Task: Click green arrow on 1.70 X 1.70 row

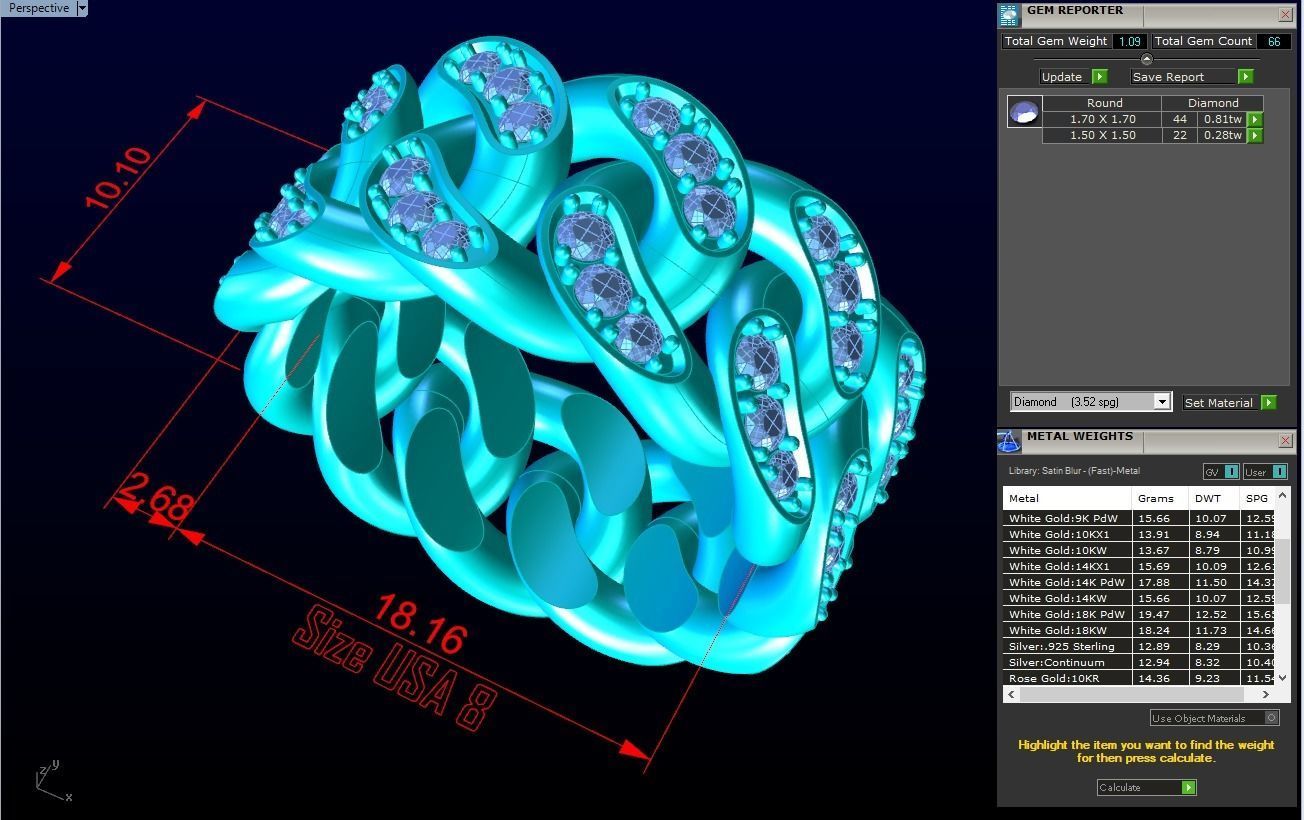Action: click(1255, 119)
